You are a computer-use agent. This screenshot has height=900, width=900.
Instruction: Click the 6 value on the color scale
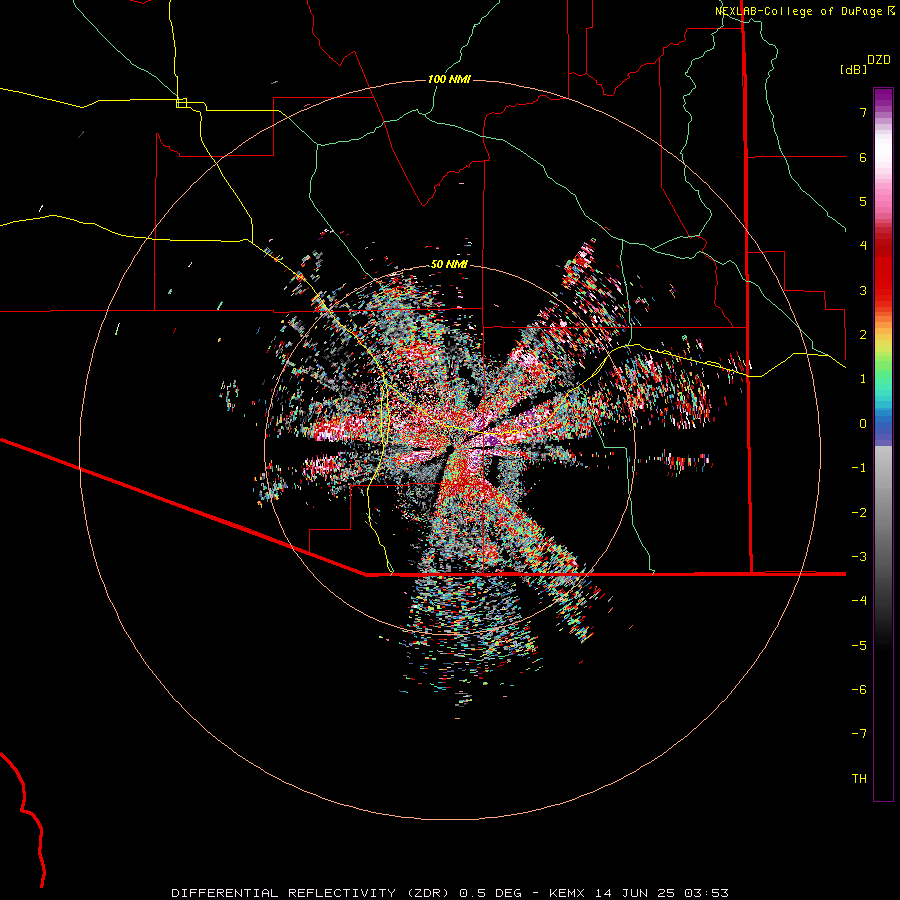click(x=863, y=157)
